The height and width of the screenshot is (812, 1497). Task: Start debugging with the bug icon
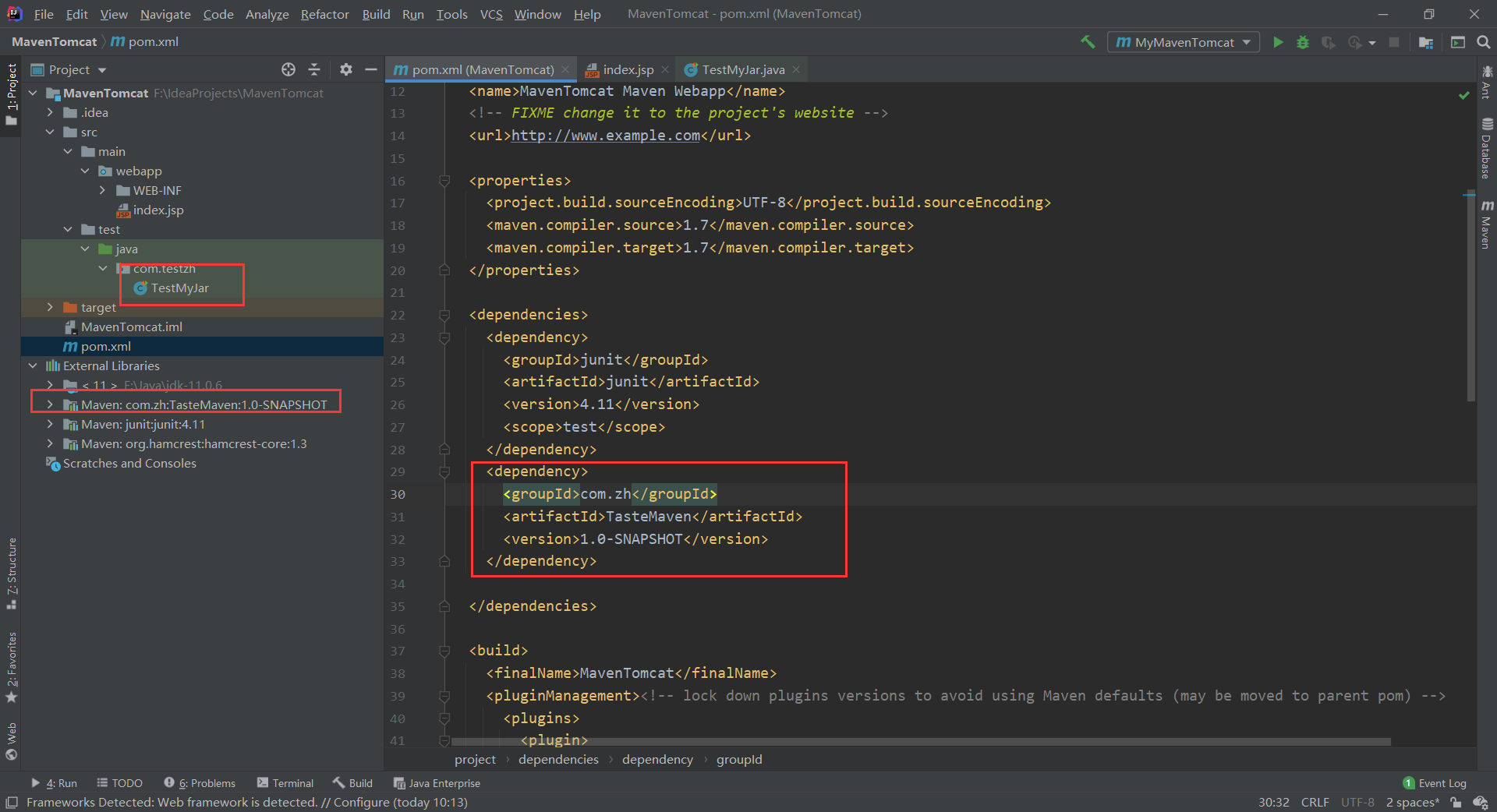pos(1303,42)
